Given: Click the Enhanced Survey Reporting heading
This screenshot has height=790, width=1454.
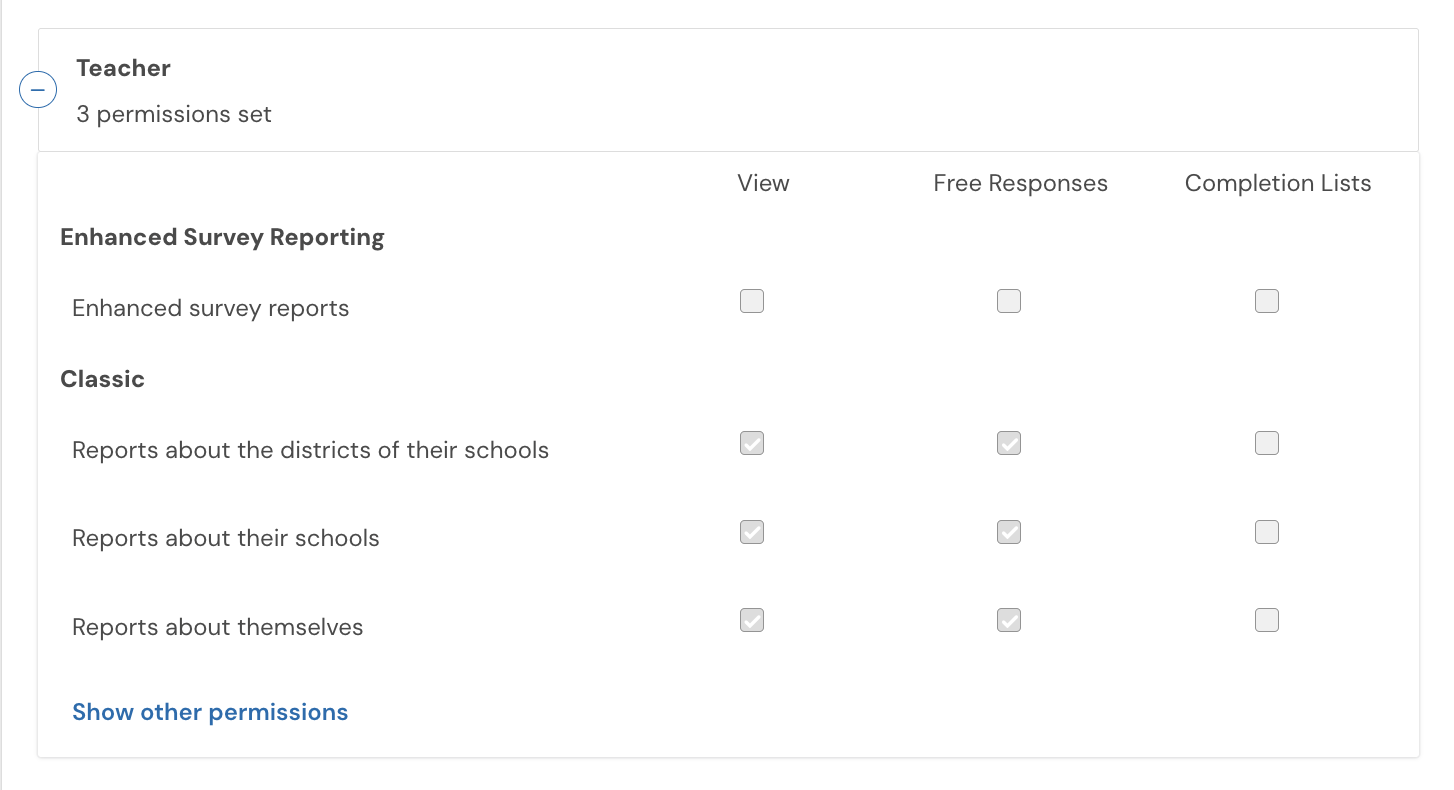Looking at the screenshot, I should [222, 237].
